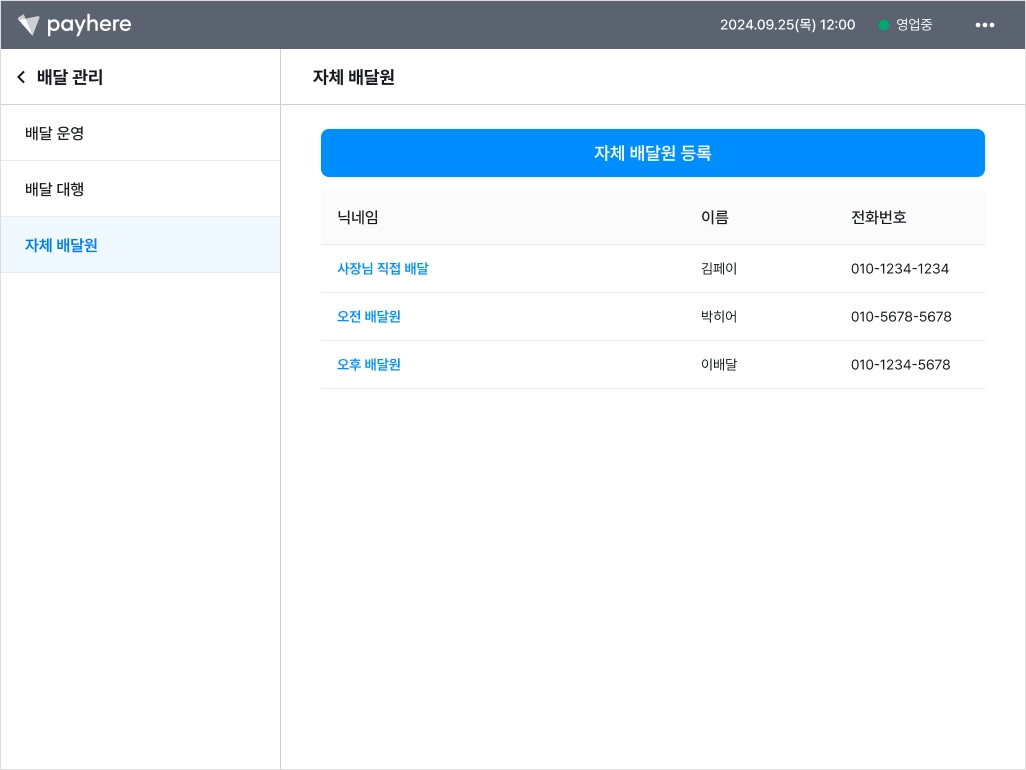This screenshot has height=770, width=1026.
Task: Click the 자체 배달원 page title
Action: 353,77
